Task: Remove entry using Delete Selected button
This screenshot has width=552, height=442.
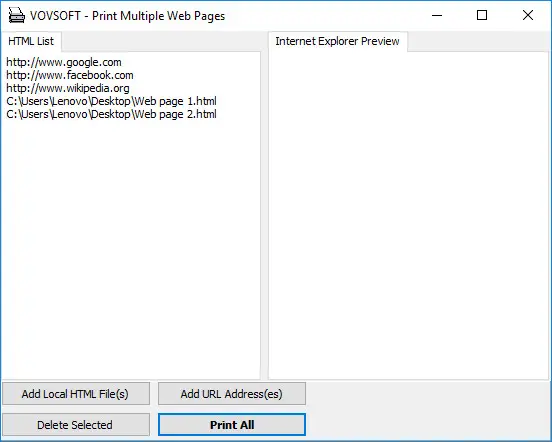Action: [76, 425]
